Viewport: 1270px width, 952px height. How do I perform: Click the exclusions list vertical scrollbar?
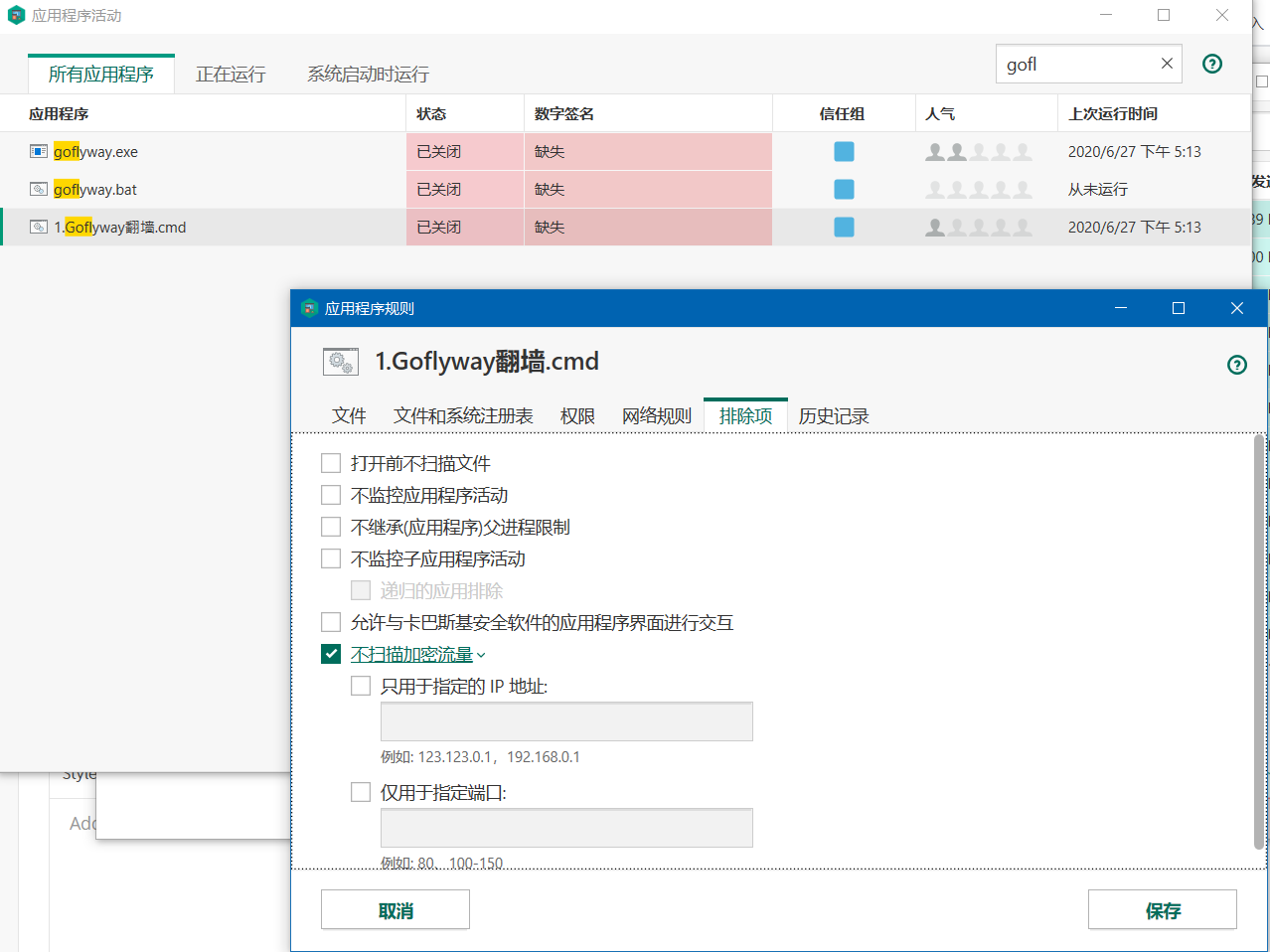(1260, 641)
